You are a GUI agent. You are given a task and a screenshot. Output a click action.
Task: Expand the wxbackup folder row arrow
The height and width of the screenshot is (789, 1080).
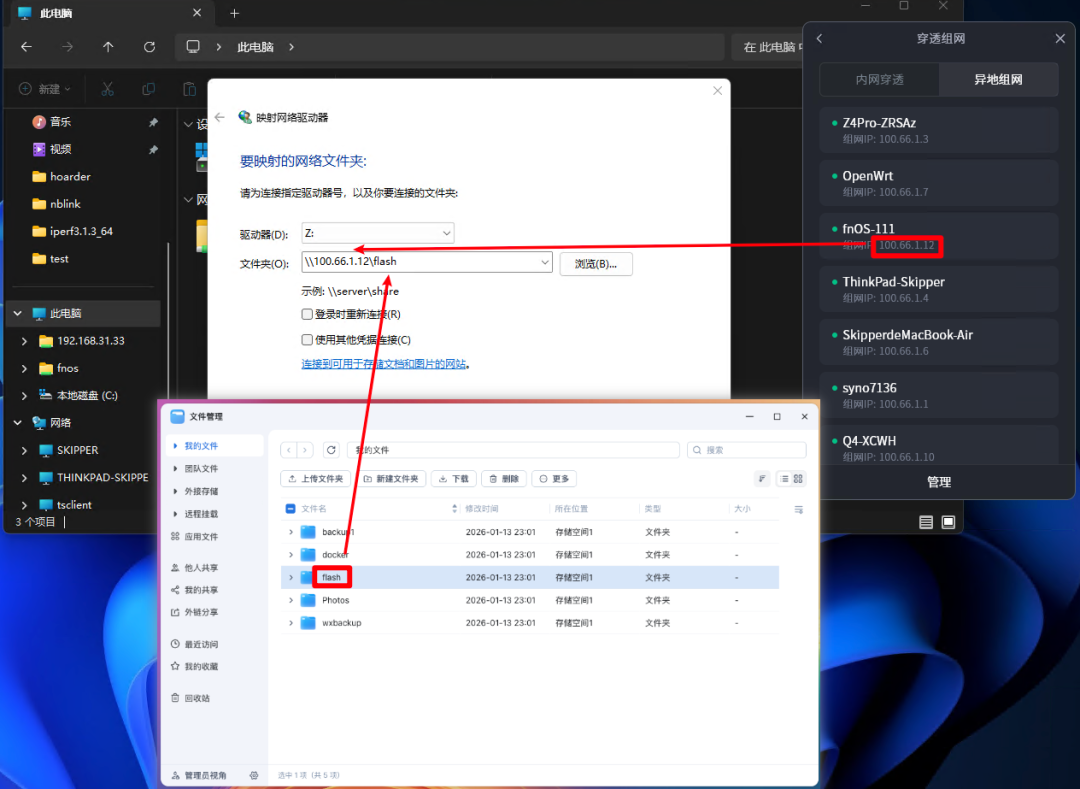(291, 622)
